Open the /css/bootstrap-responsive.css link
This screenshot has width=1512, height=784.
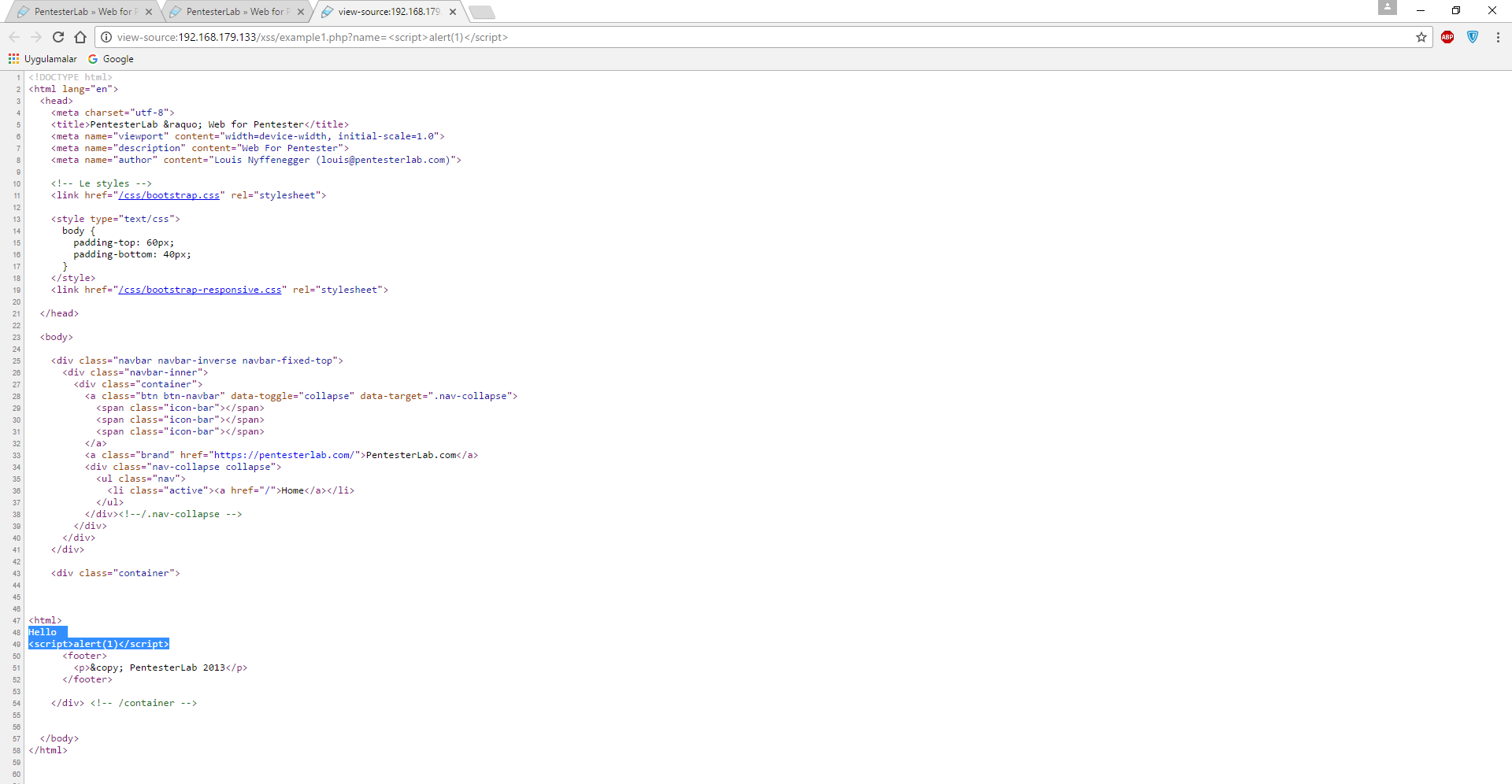[x=200, y=290]
